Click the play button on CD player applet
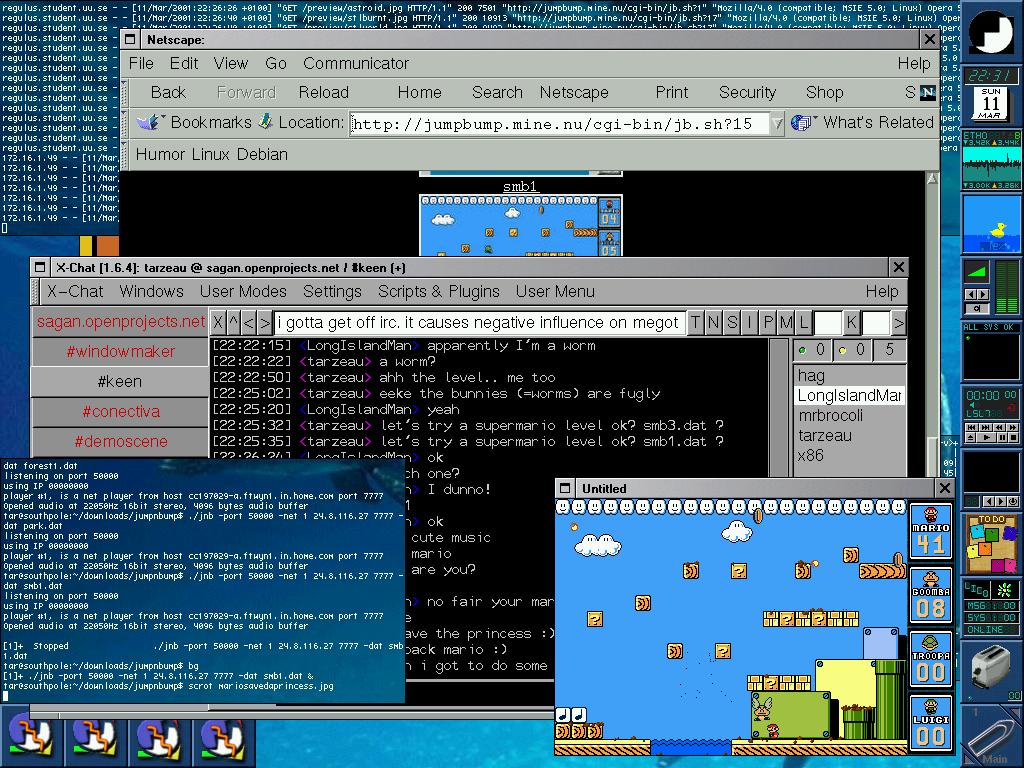Viewport: 1024px width, 768px height. [x=986, y=437]
